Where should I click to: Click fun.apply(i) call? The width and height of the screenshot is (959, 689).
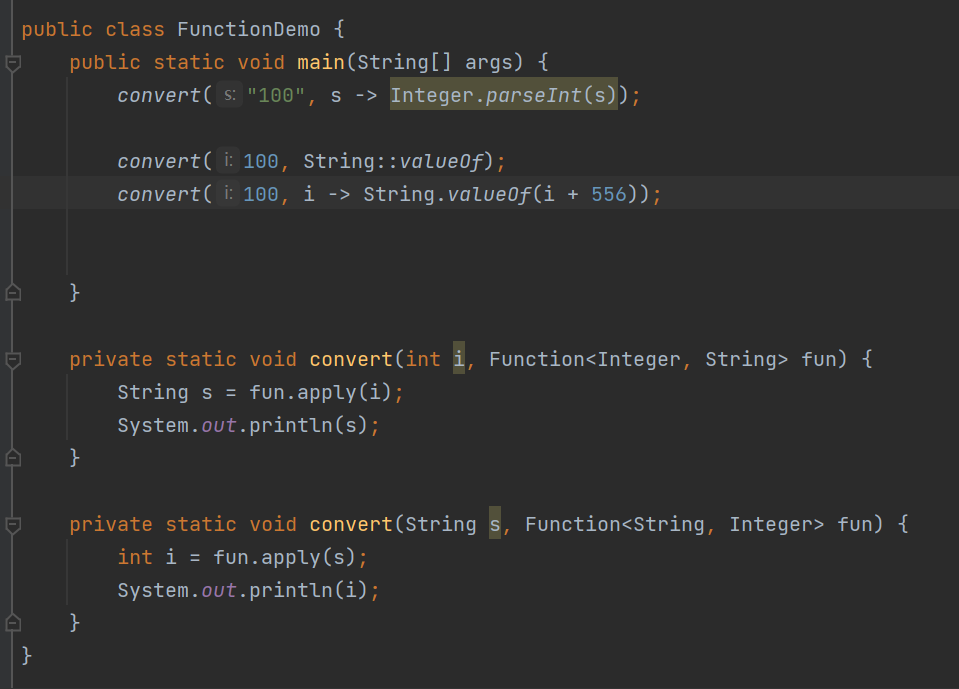[320, 392]
